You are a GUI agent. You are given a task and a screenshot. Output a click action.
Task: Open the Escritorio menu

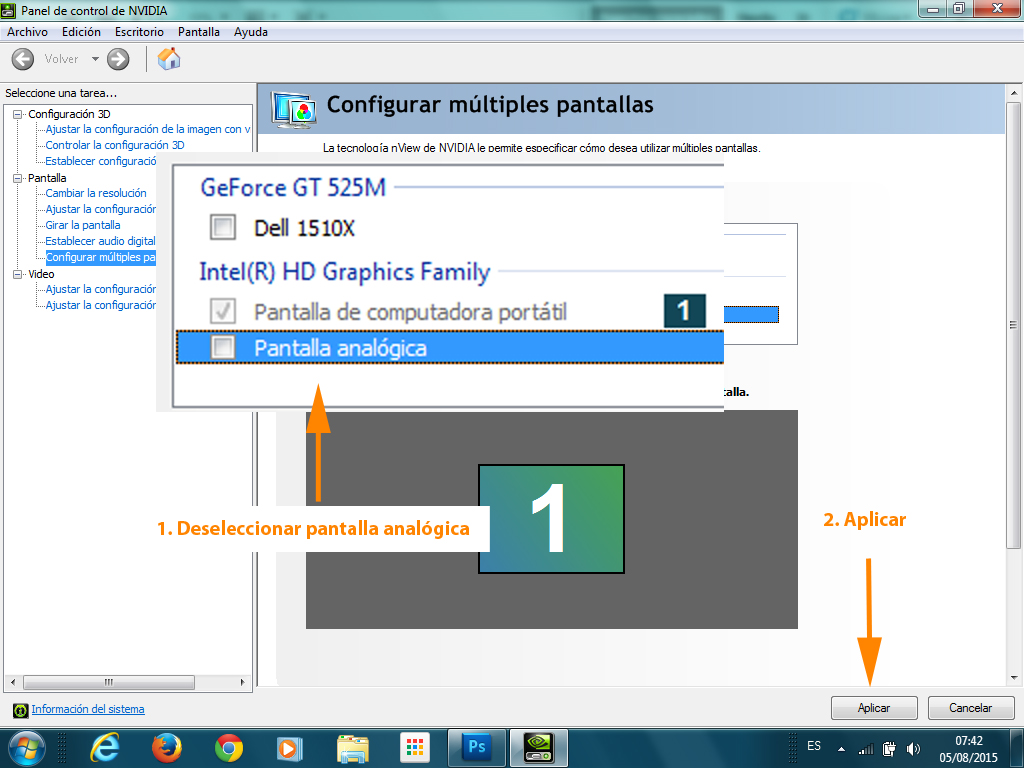(139, 32)
